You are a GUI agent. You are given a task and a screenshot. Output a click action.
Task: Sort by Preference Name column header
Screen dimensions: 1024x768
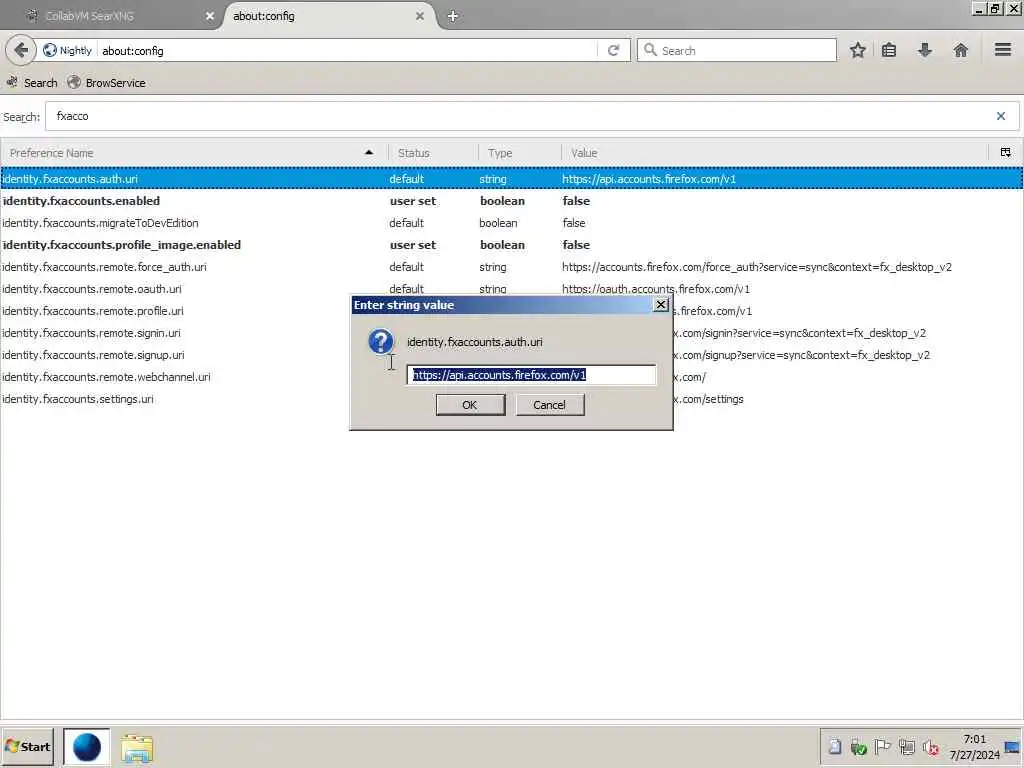[194, 153]
